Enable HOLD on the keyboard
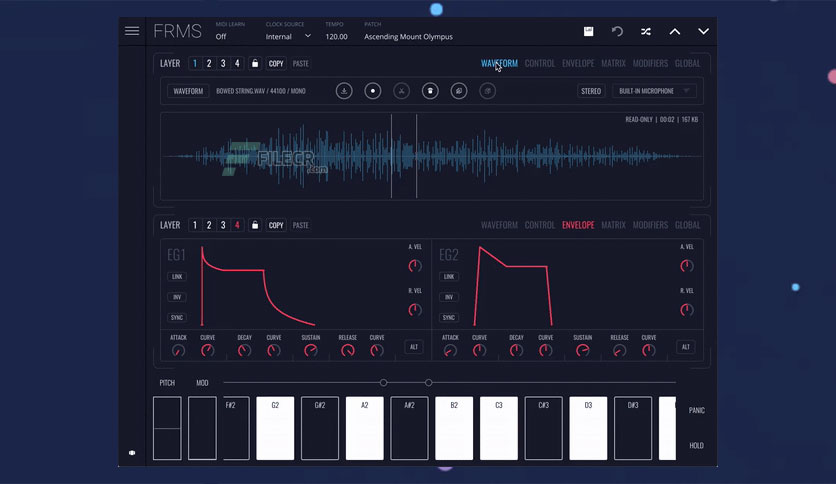This screenshot has height=484, width=836. [x=696, y=446]
